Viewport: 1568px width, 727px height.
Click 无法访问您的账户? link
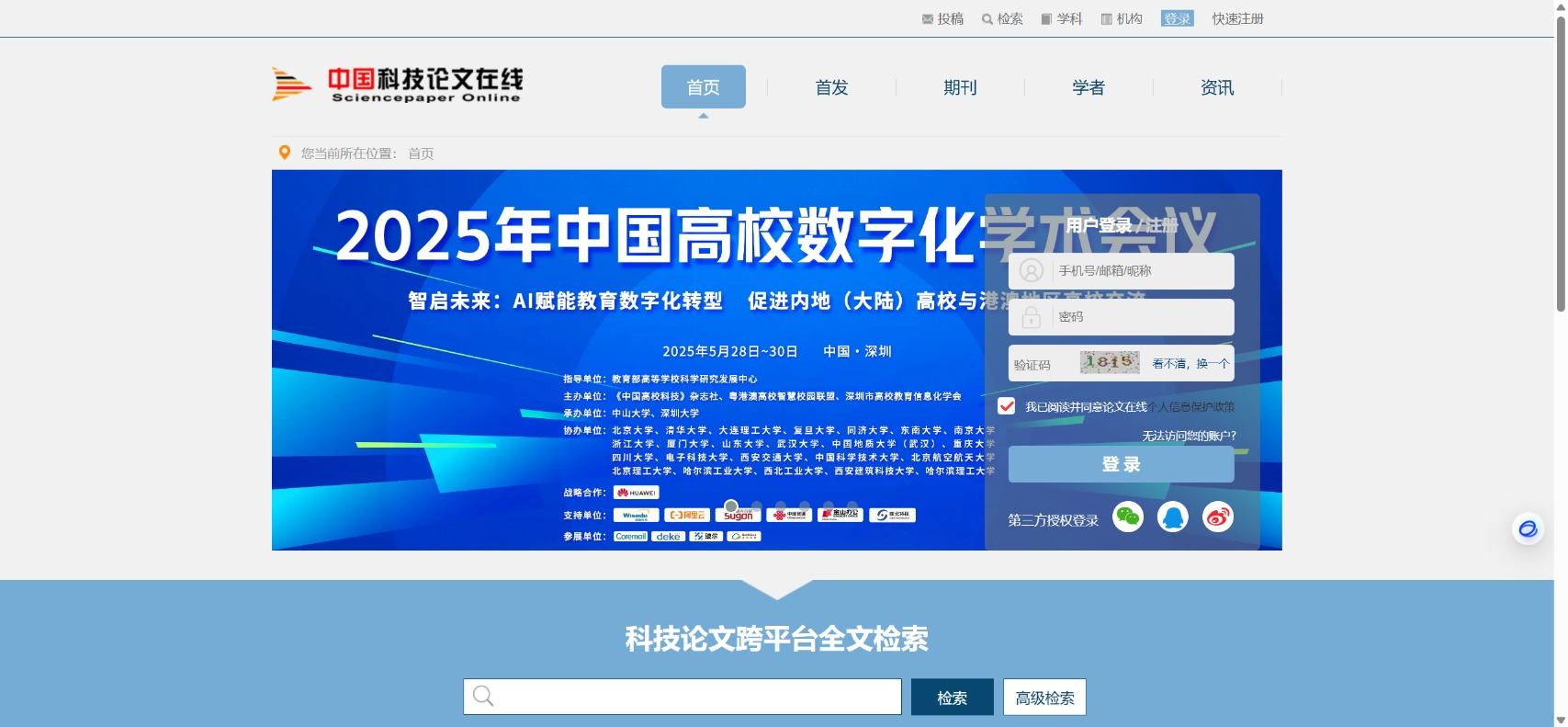coord(1189,436)
